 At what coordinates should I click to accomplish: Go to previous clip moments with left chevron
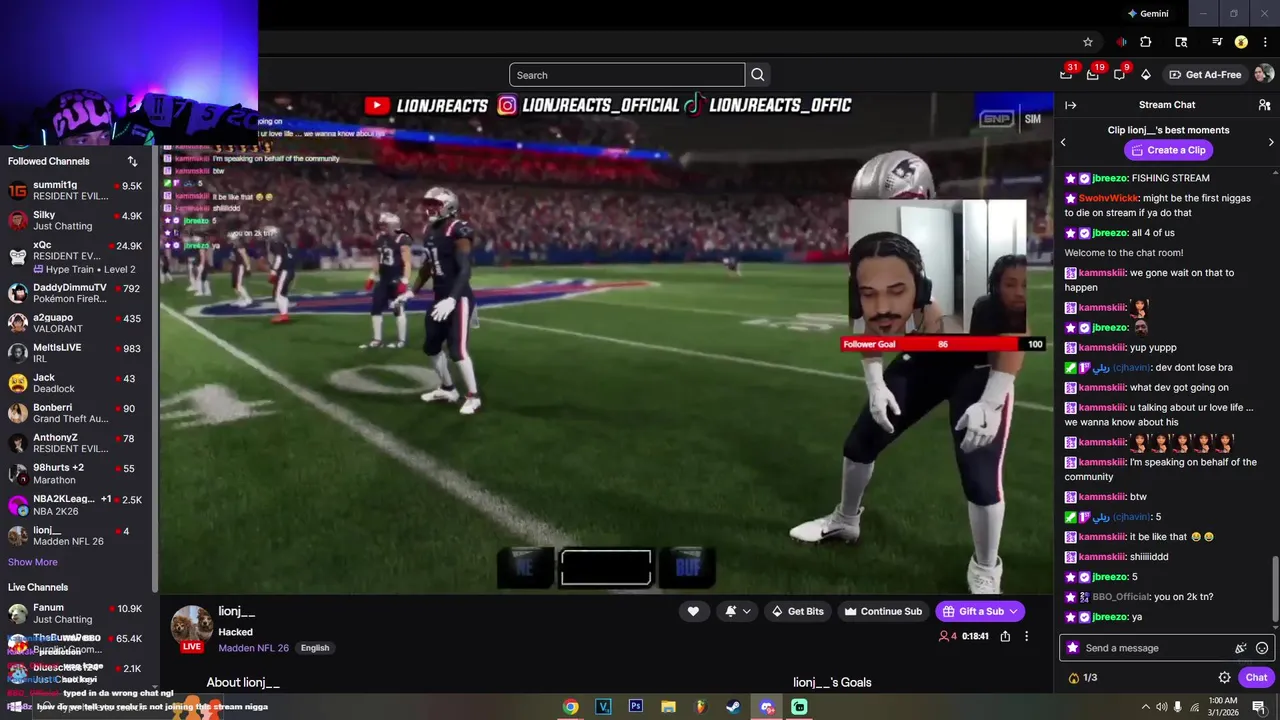pos(1063,142)
